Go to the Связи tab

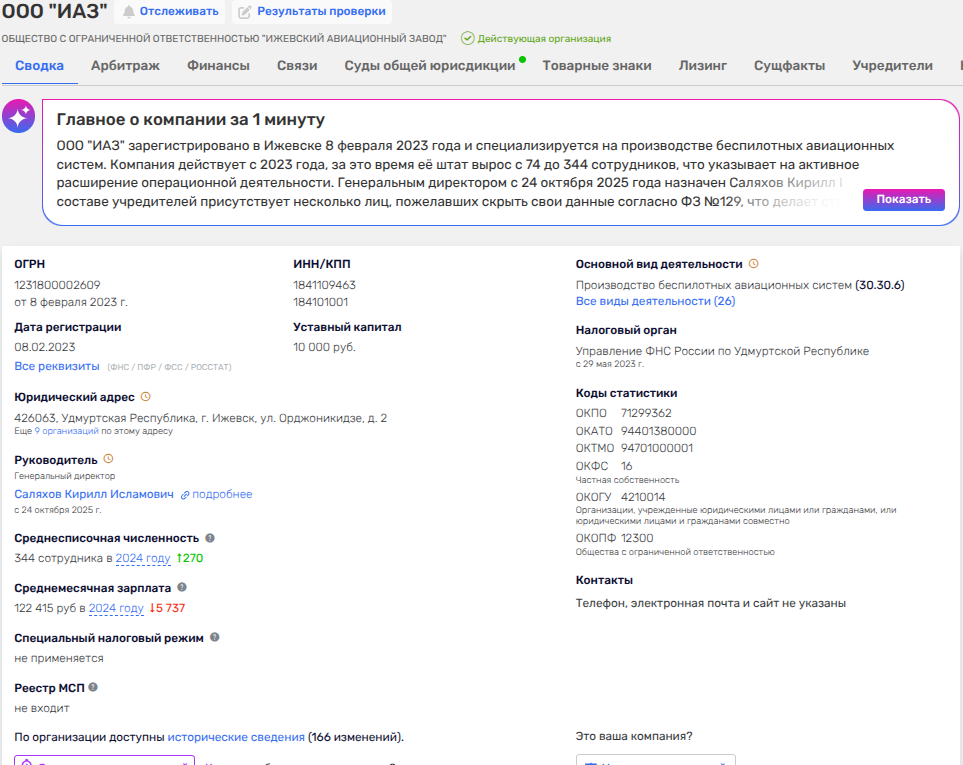[297, 66]
